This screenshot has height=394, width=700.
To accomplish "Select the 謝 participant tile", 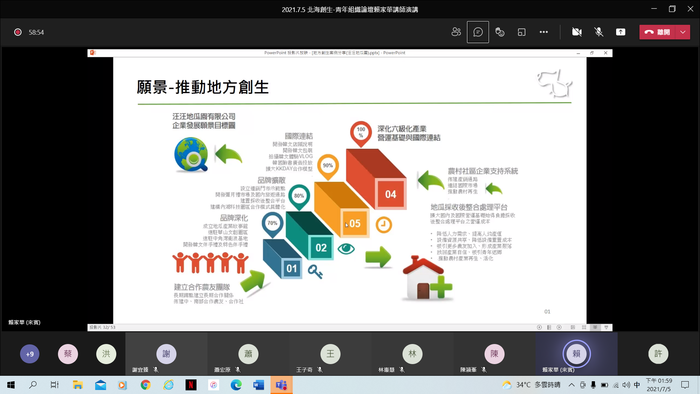I will 166,354.
